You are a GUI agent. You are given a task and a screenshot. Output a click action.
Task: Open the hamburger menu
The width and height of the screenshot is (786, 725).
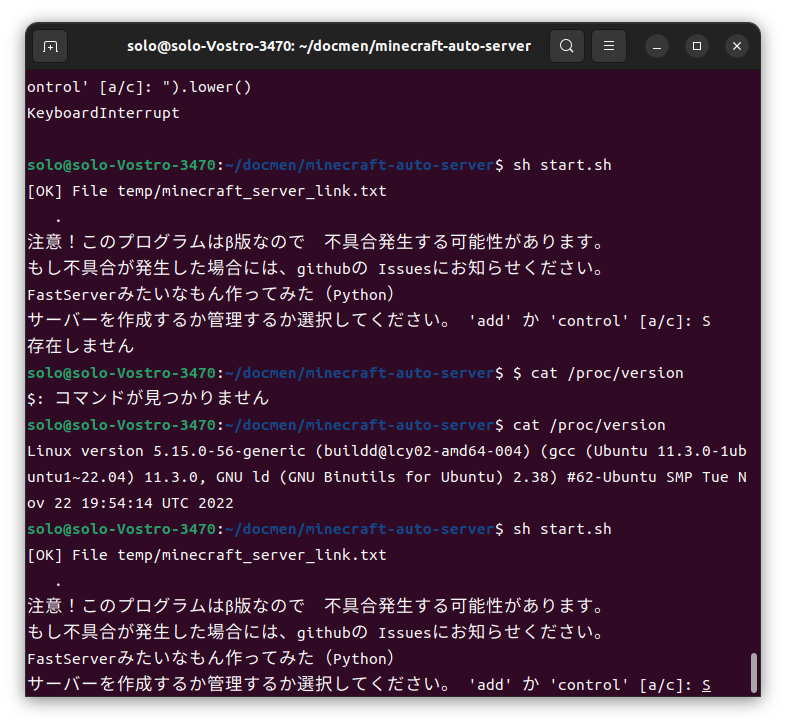609,46
